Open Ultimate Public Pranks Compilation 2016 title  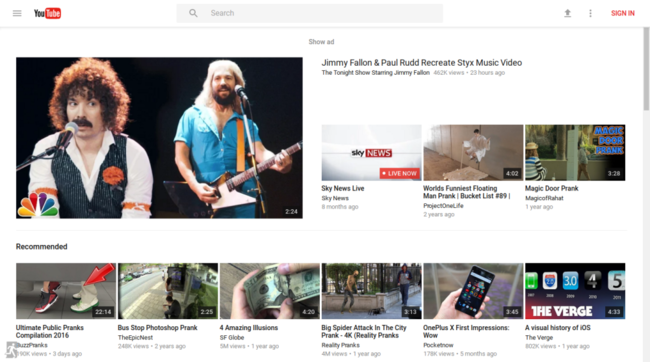pos(50,331)
